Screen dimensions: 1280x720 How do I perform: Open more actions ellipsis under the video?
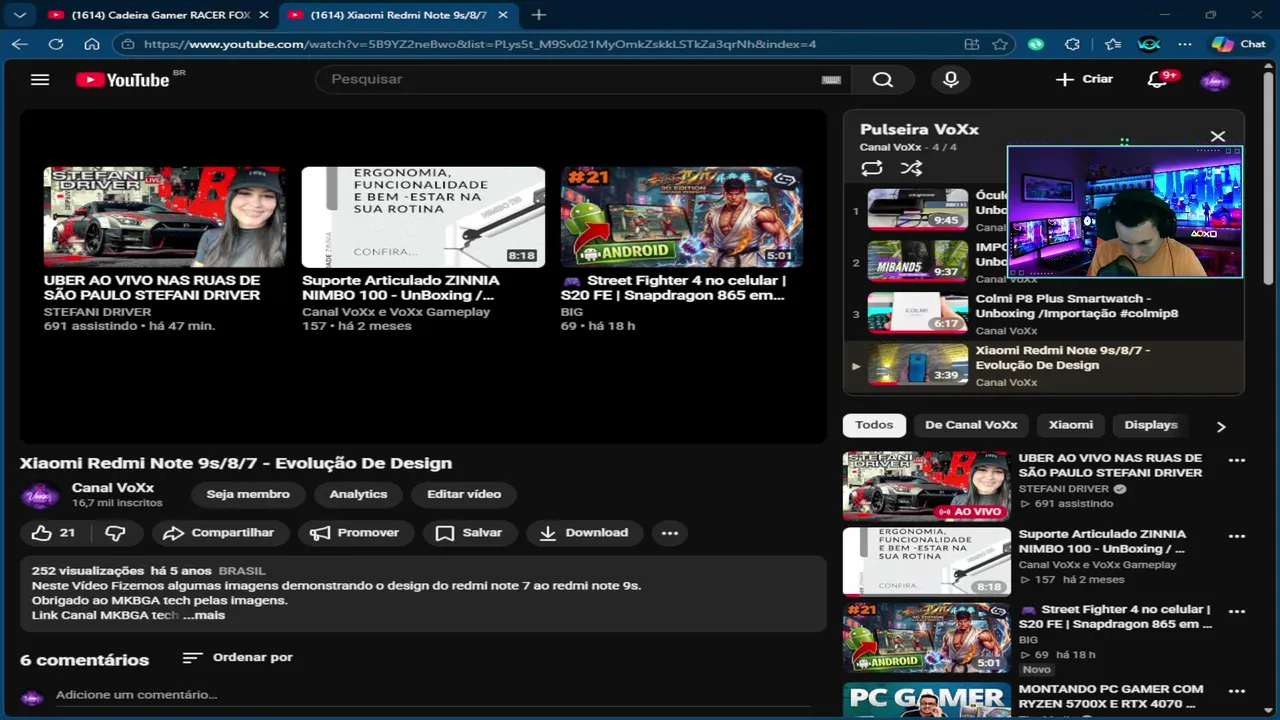(x=670, y=533)
